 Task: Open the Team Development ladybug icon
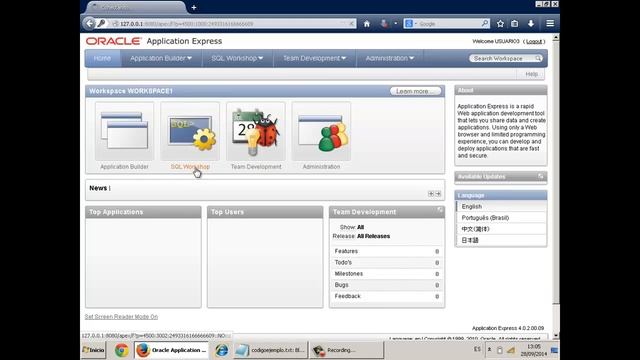[x=256, y=131]
